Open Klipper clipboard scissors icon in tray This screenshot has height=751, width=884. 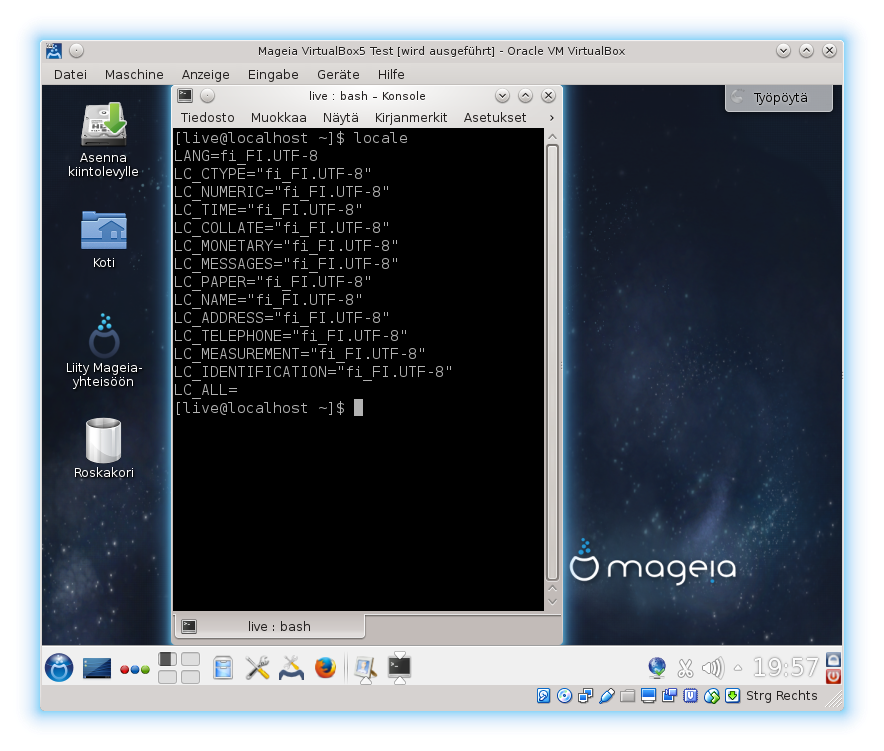point(685,668)
